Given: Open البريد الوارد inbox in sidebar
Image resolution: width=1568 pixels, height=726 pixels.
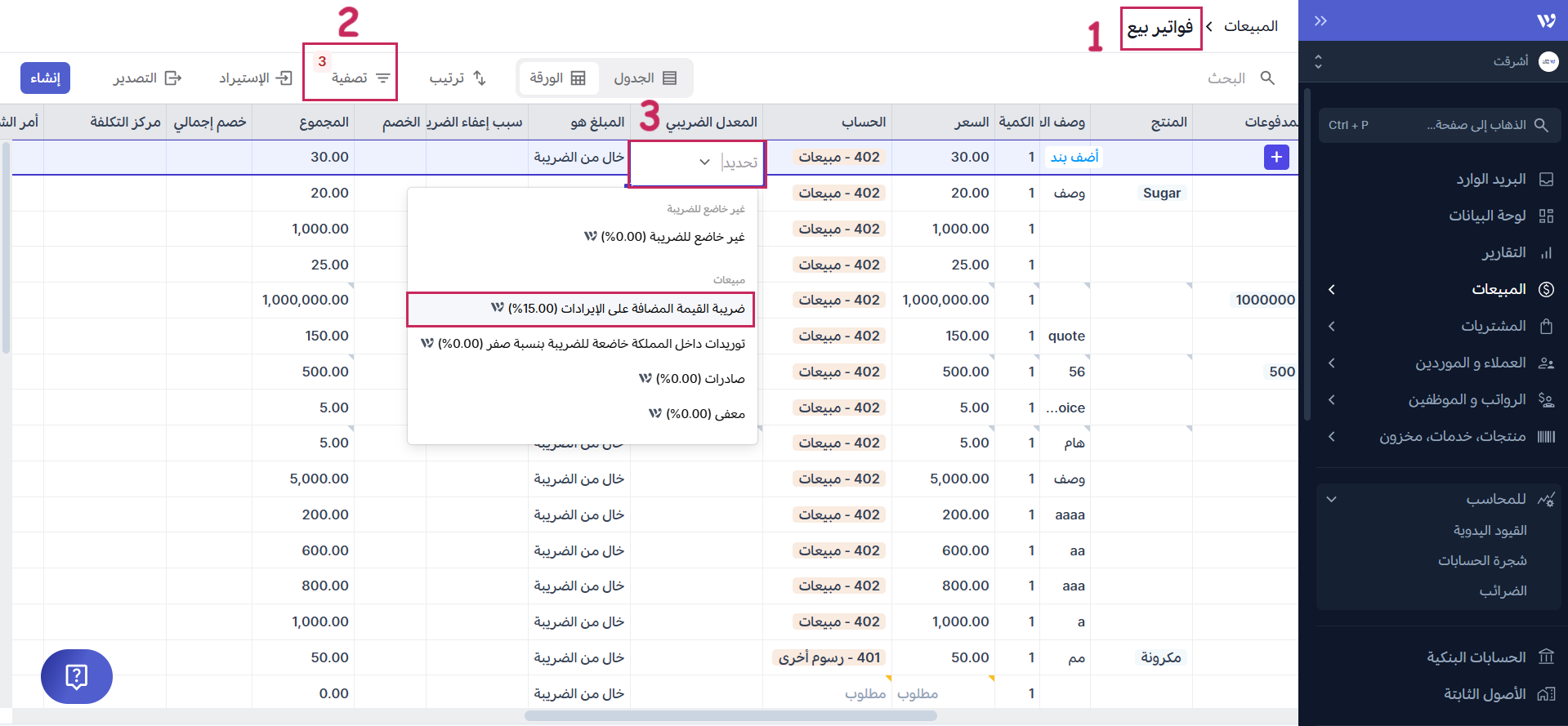Looking at the screenshot, I should pyautogui.click(x=1490, y=180).
